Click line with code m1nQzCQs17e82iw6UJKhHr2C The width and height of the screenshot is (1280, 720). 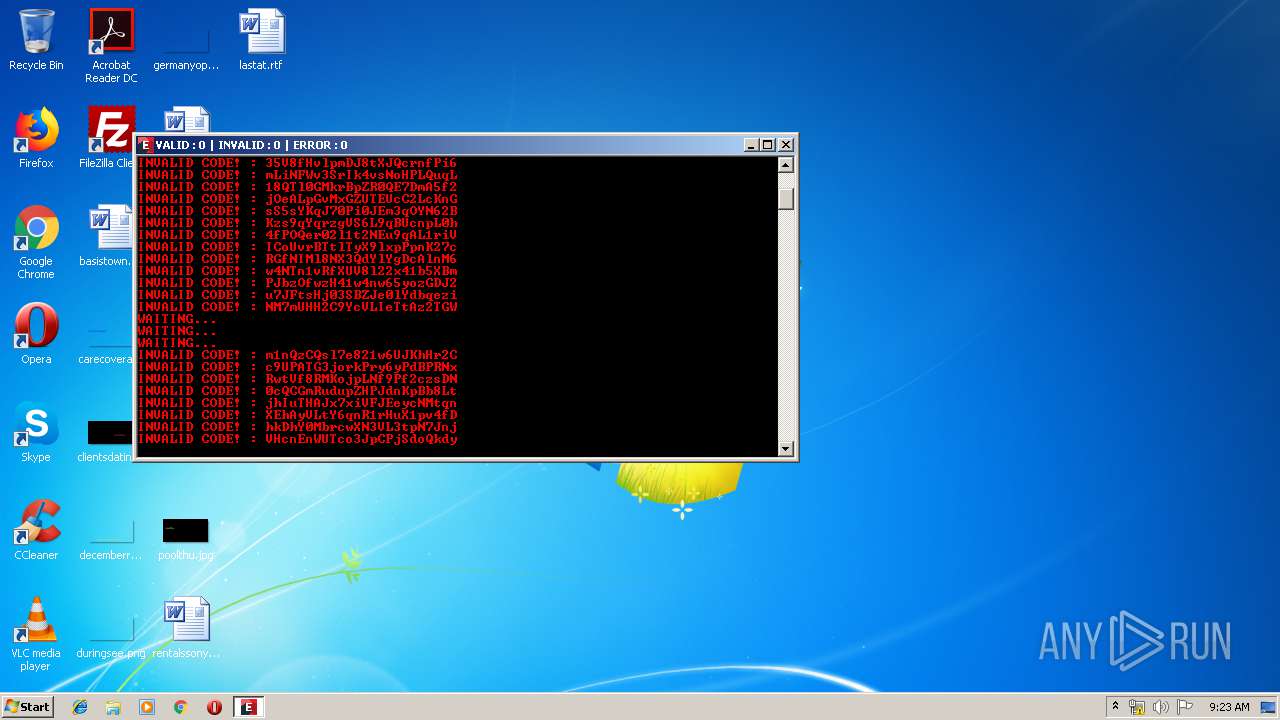click(297, 355)
